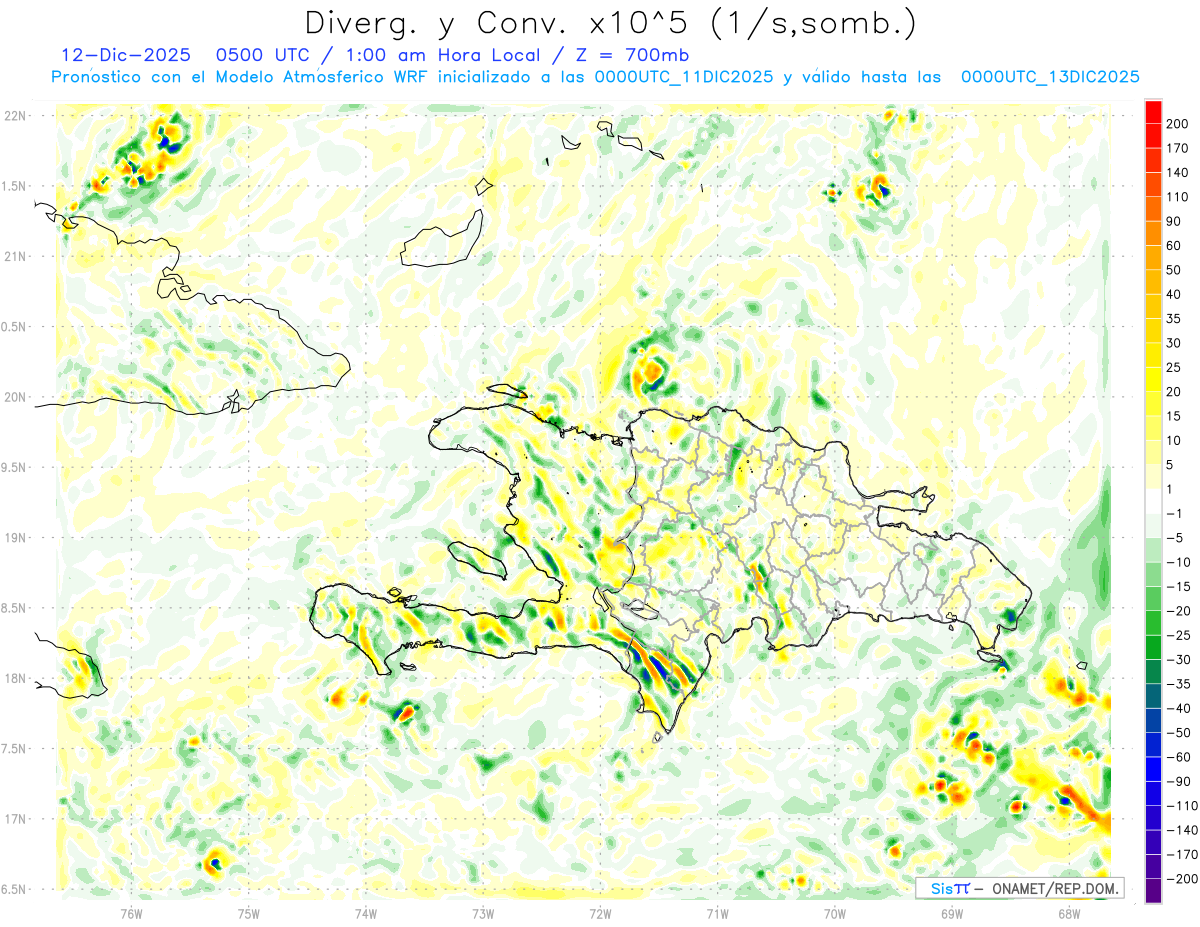Click the '22N' latitude label
This screenshot has width=1200, height=927.
click(x=16, y=116)
